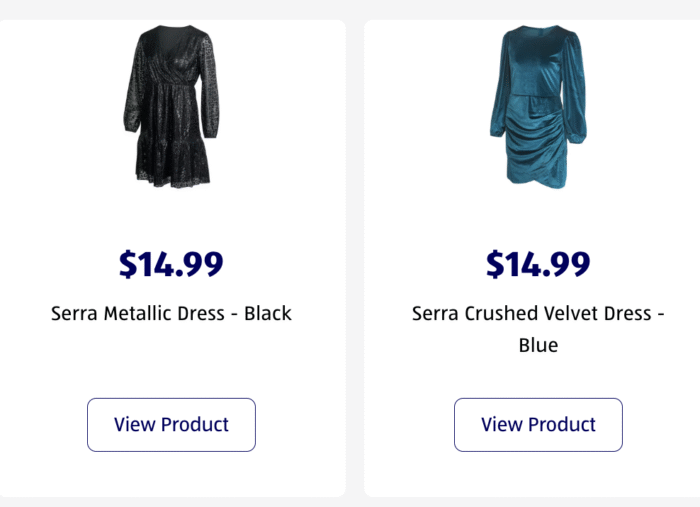The width and height of the screenshot is (700, 507).
Task: Click the word Velvet in the blue dress title
Action: (x=565, y=313)
